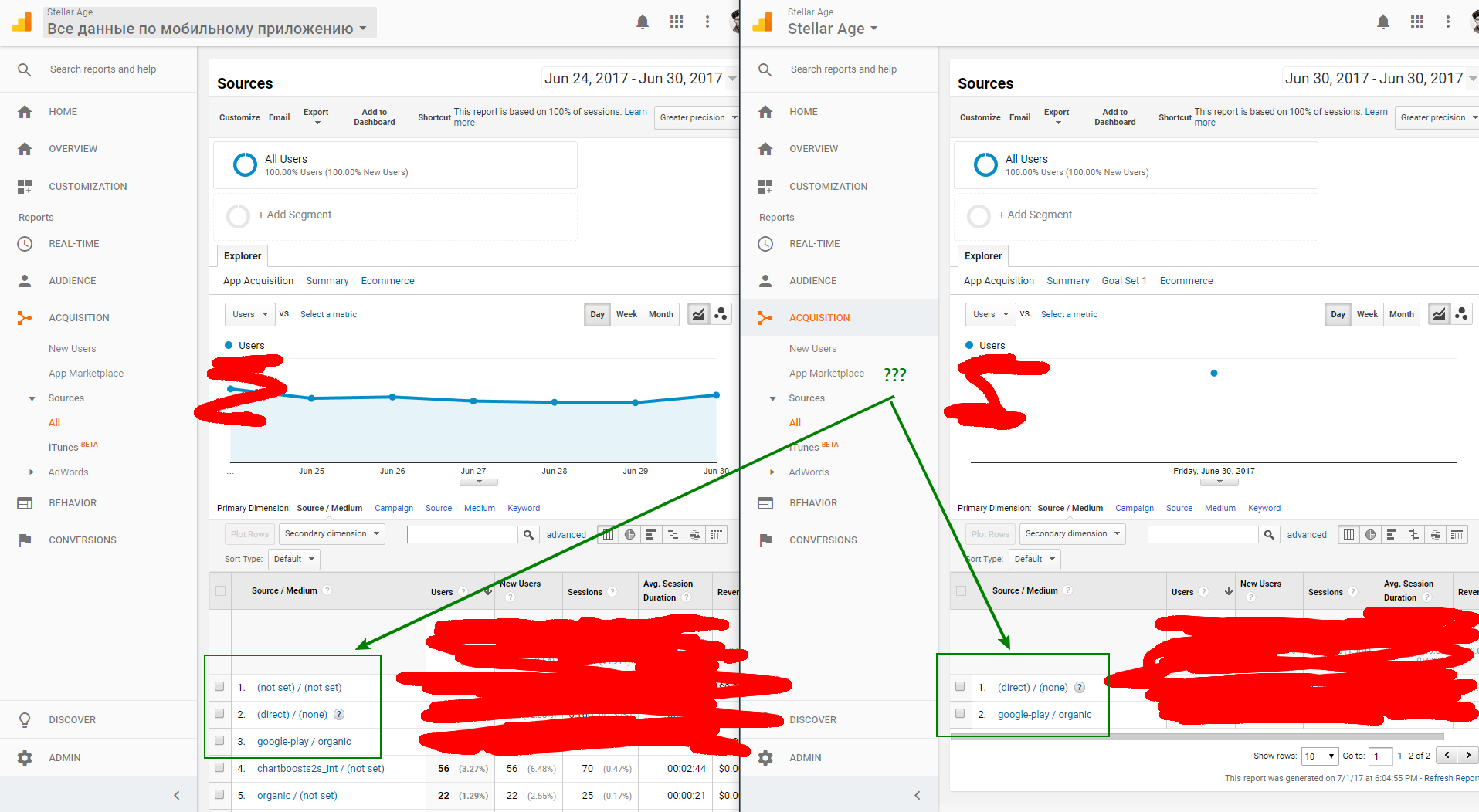Image resolution: width=1479 pixels, height=812 pixels.
Task: Click the Admin gear in right sidebar
Action: 765,758
